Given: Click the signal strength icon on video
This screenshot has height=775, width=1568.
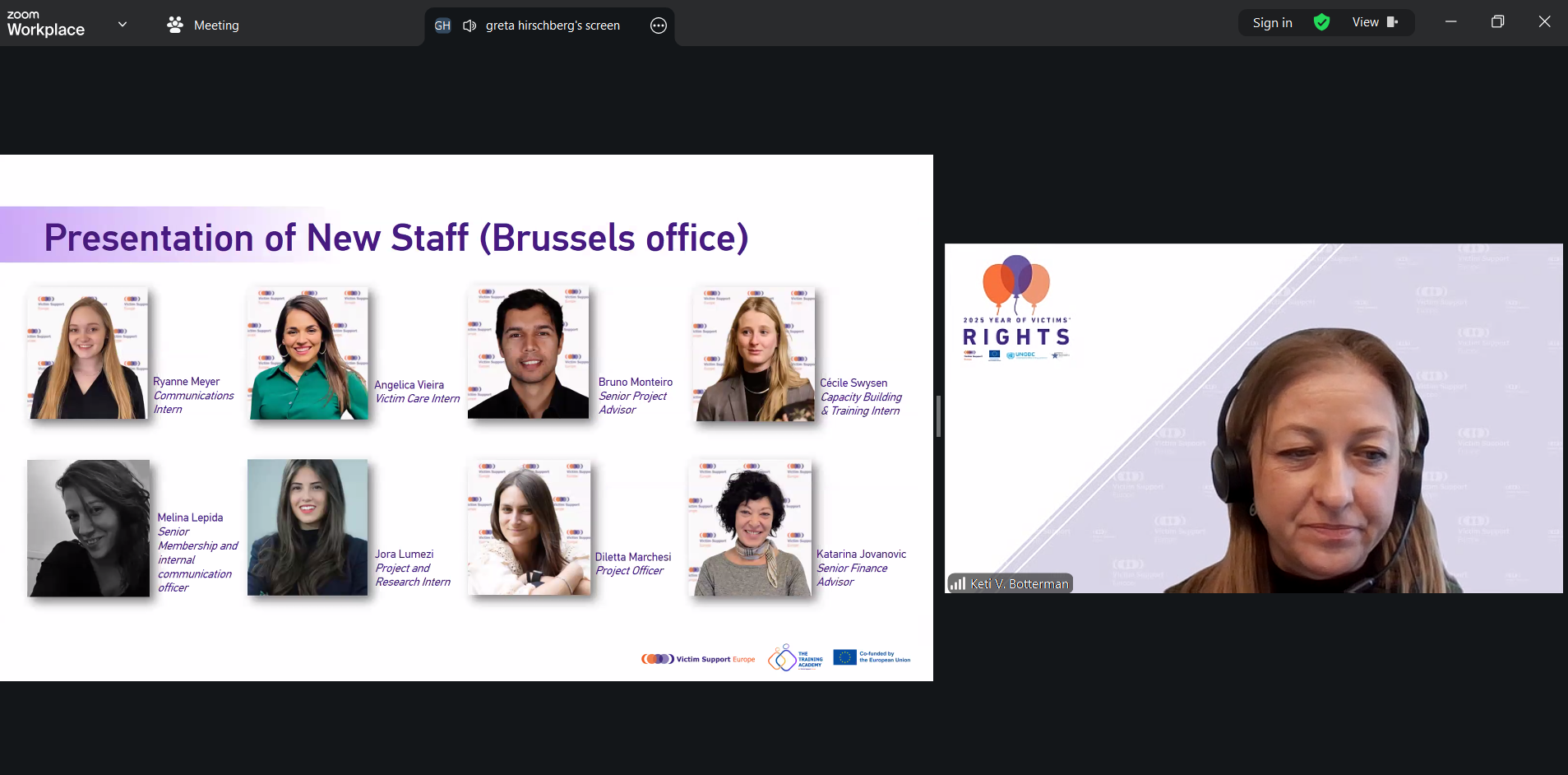Looking at the screenshot, I should tap(958, 583).
